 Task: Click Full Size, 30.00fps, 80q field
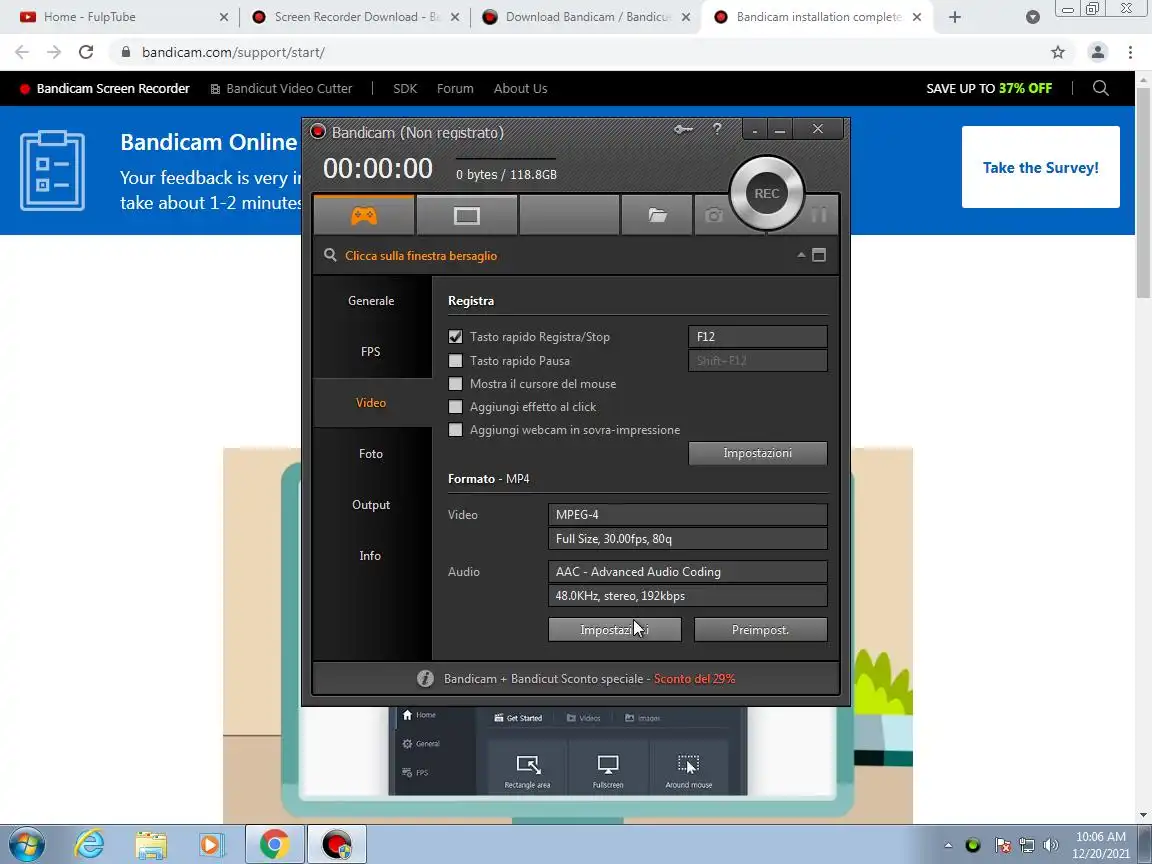[688, 539]
